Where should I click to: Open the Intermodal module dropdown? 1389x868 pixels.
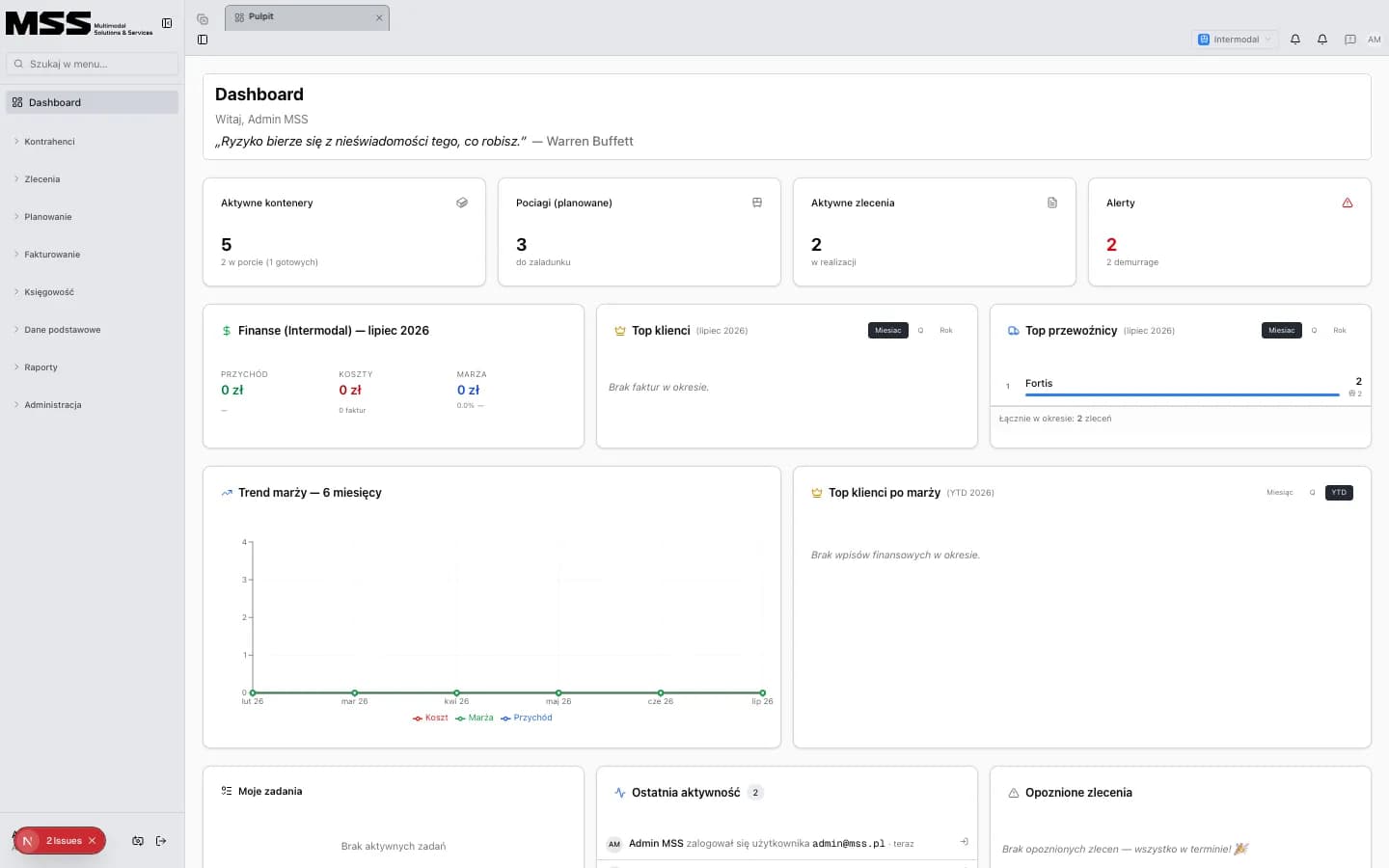point(1235,40)
